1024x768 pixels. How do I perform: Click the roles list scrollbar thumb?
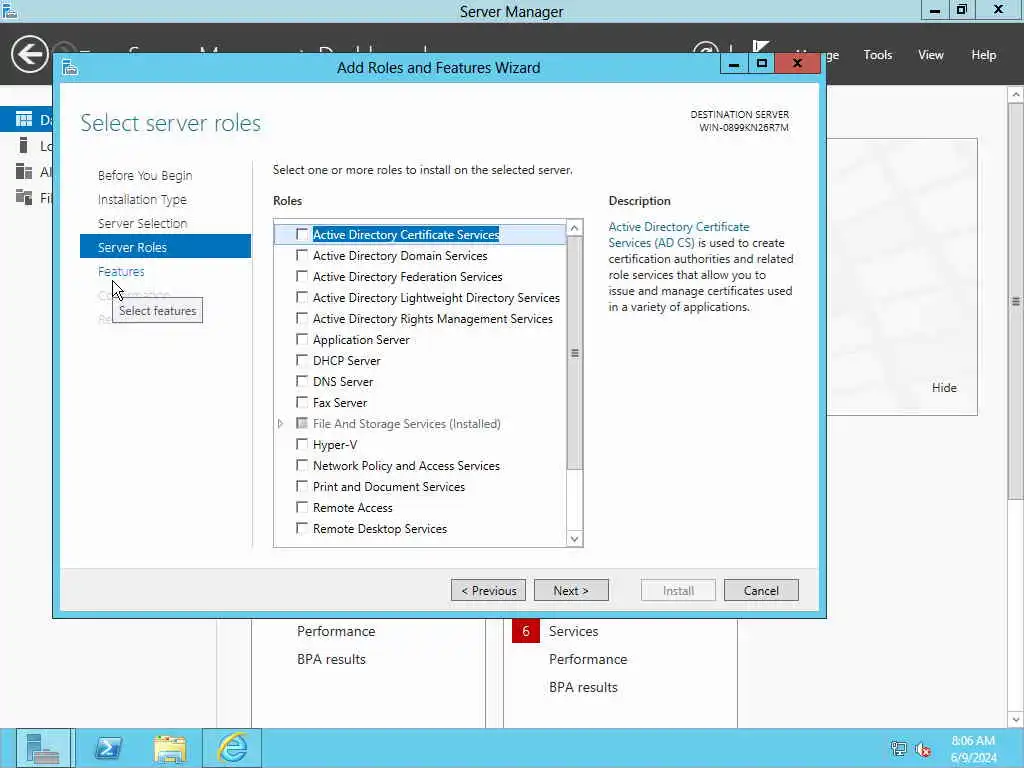[x=574, y=353]
